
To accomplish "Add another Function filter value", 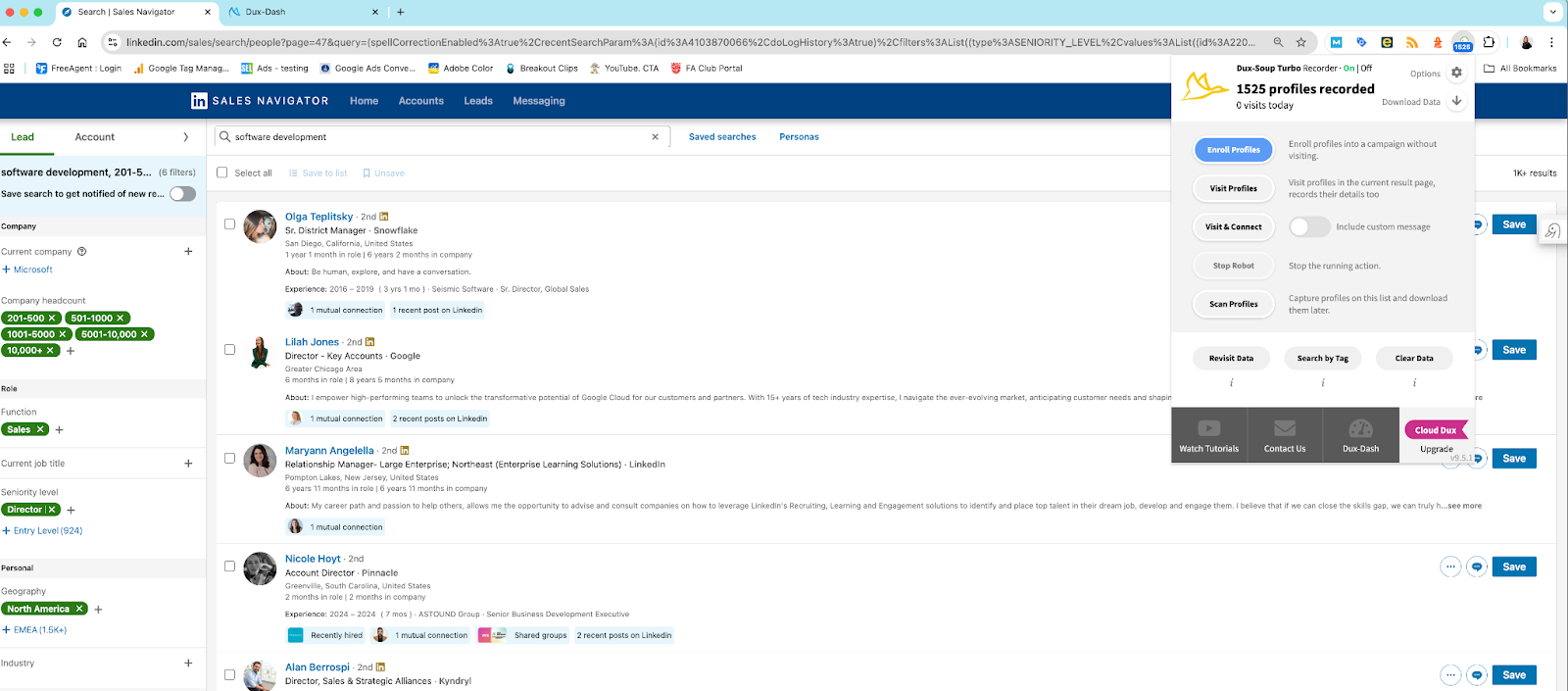I will click(60, 430).
